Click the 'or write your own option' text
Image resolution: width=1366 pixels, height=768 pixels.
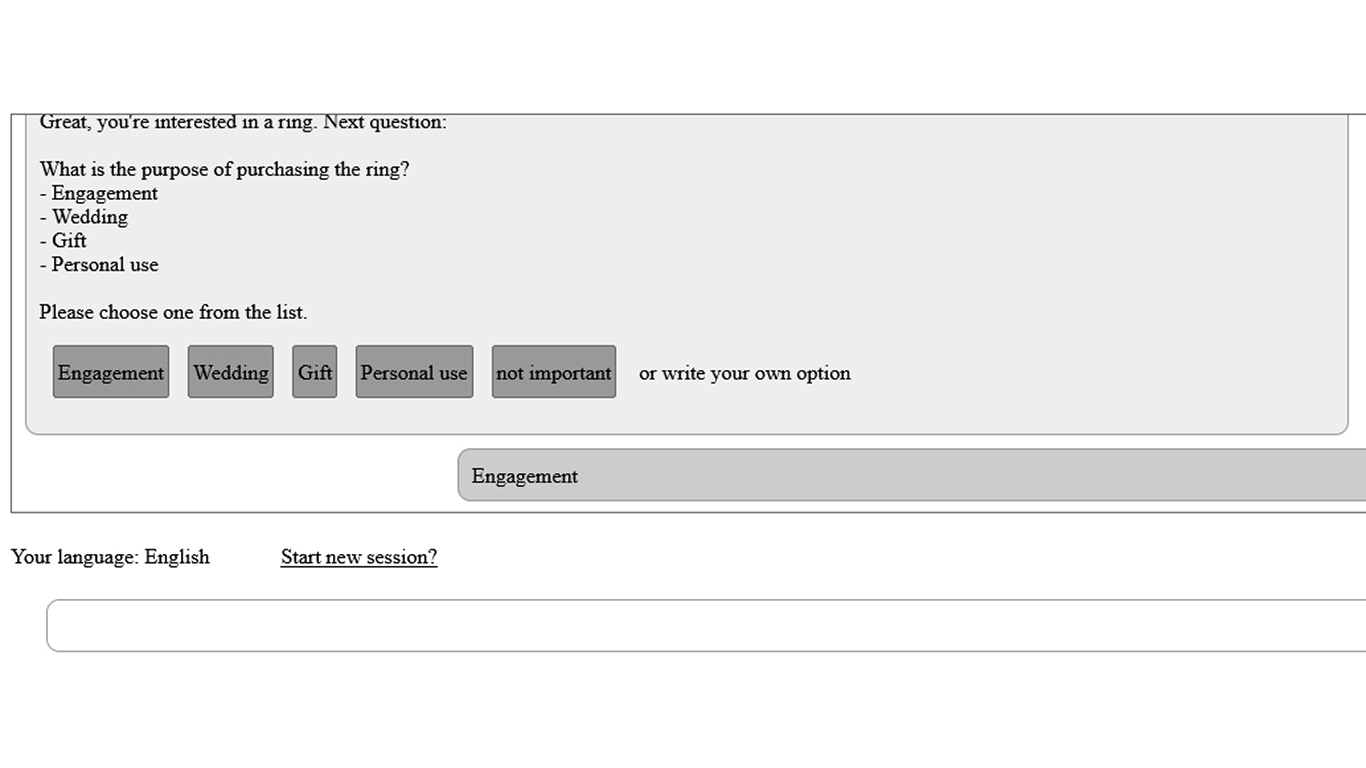pos(745,373)
